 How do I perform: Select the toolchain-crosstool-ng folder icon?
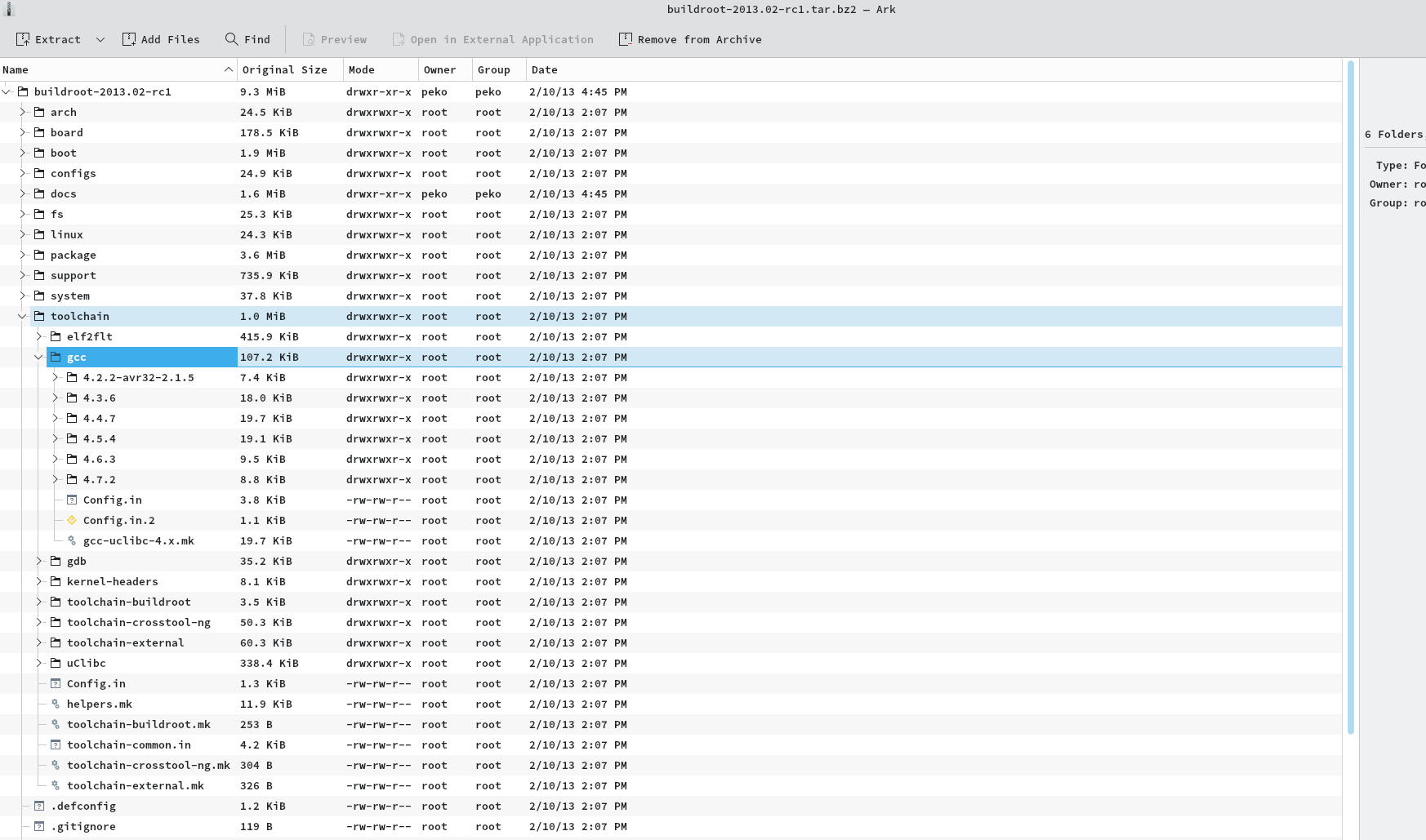coord(56,622)
